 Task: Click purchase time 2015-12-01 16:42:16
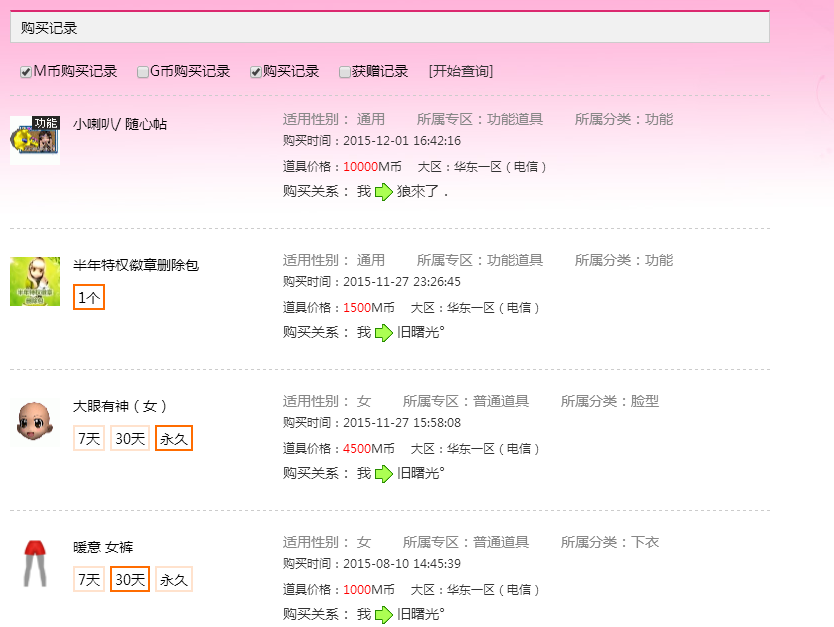pos(402,141)
